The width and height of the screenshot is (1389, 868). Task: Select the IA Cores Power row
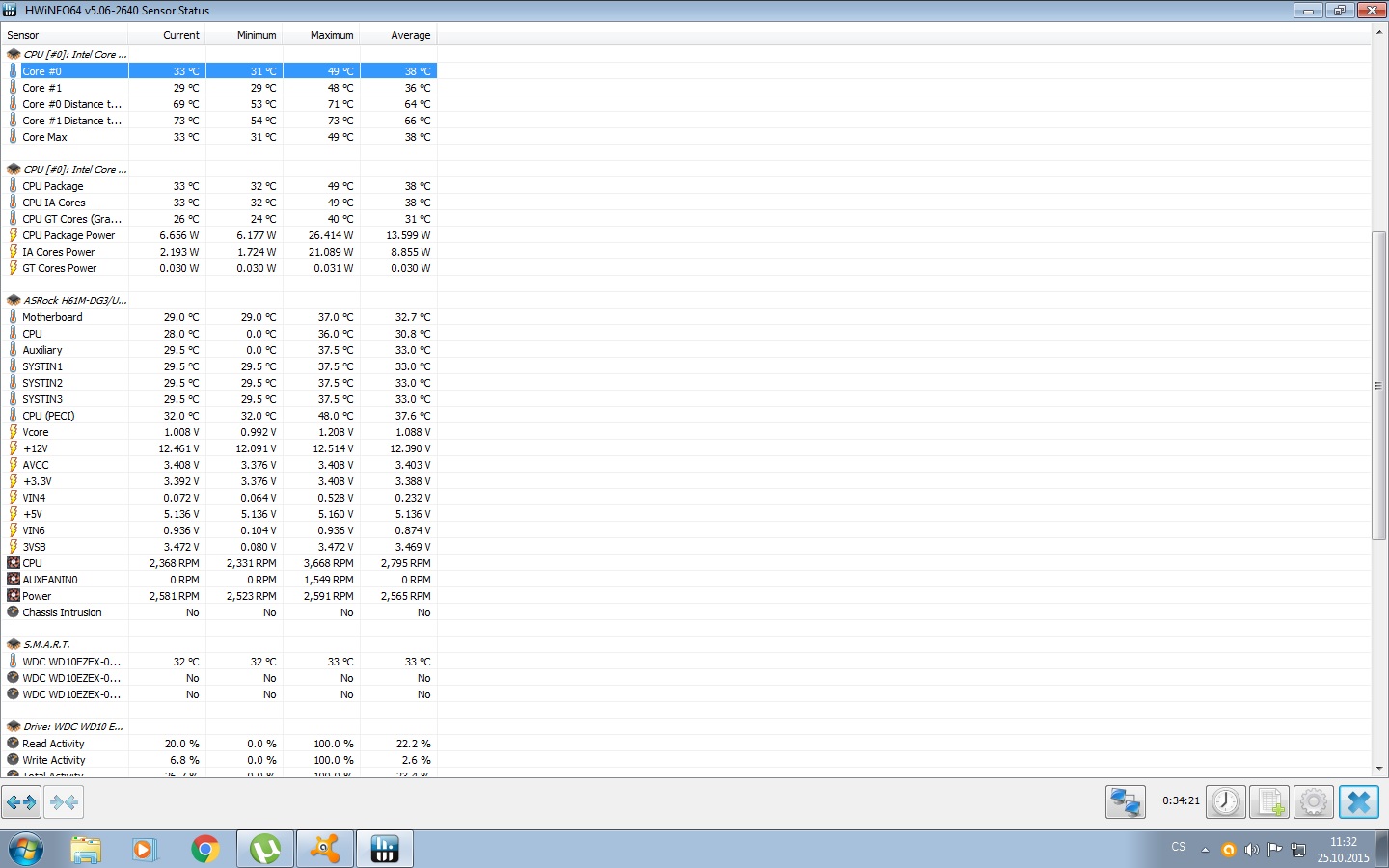tap(221, 252)
